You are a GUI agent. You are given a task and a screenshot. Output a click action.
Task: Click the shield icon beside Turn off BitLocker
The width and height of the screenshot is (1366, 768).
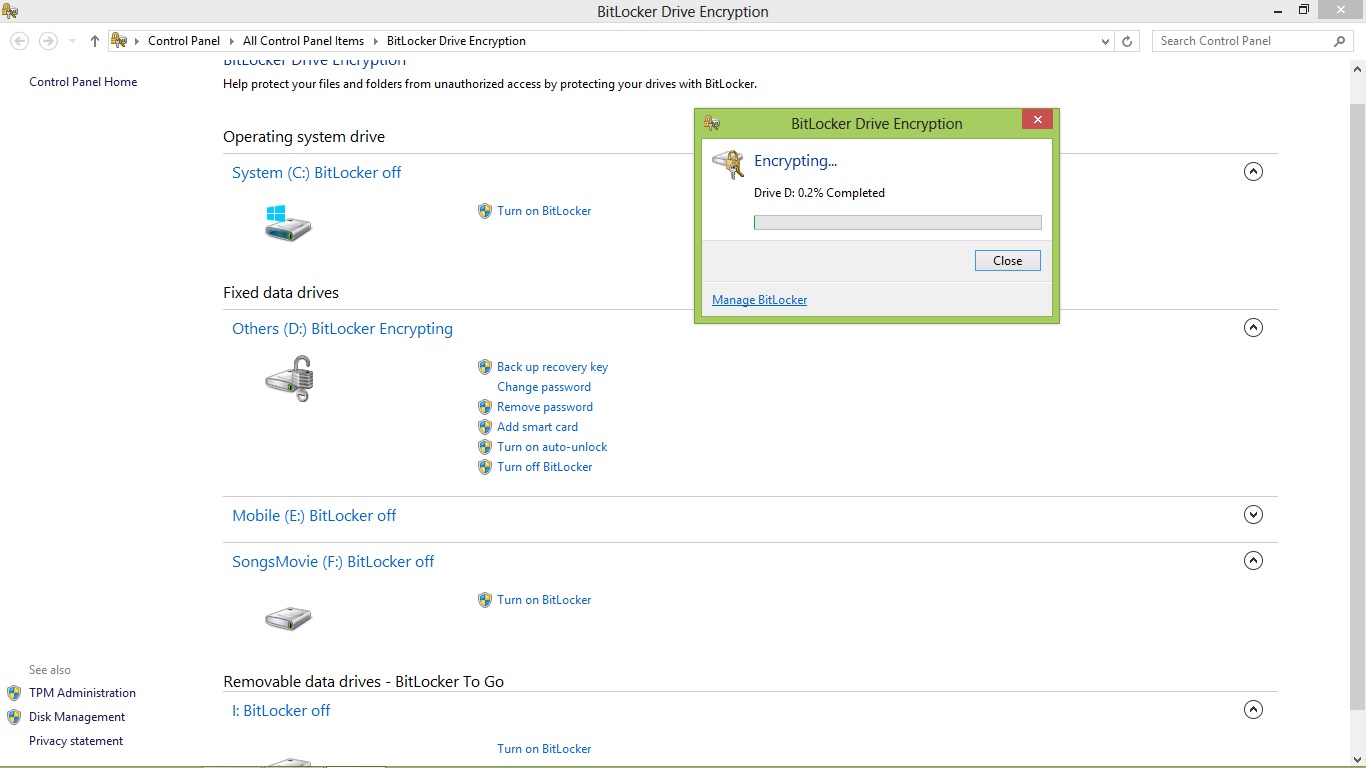(485, 467)
